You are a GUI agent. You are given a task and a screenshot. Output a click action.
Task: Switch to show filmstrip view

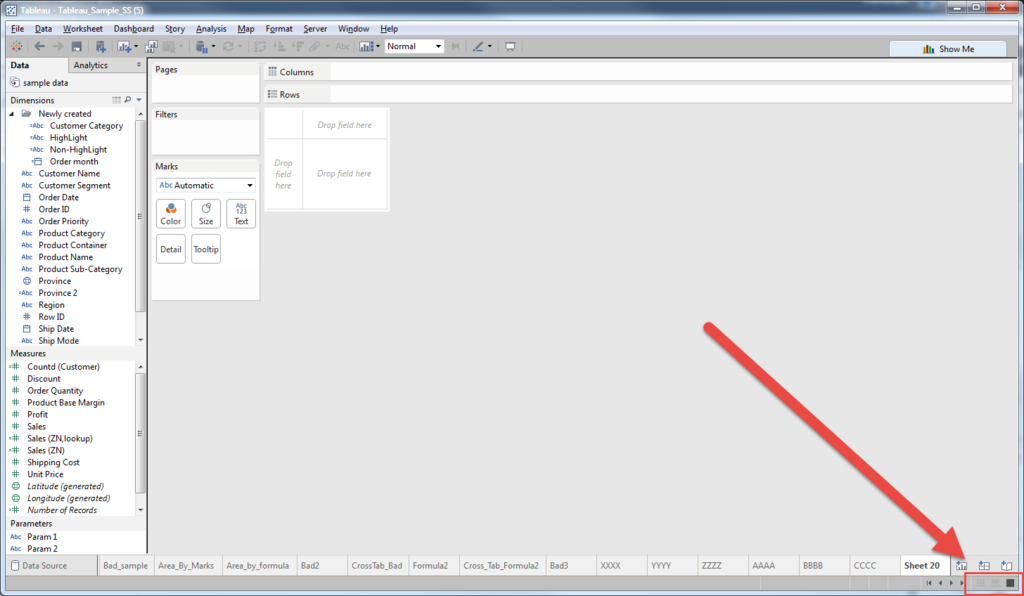[995, 583]
